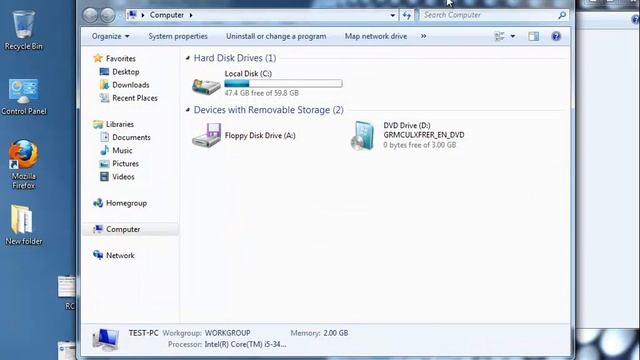Show more toolbar commands with chevron
Screen dimensions: 640x360
(424, 36)
